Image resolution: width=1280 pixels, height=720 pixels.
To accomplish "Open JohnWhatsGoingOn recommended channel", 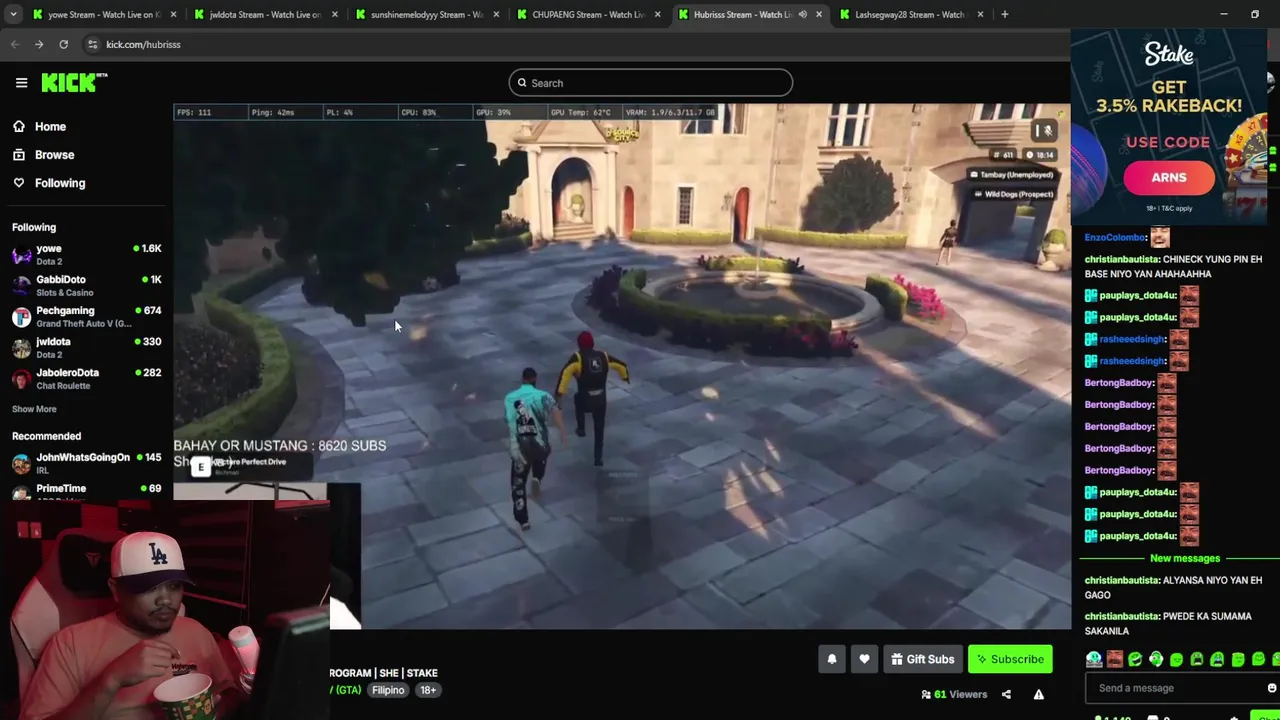I will click(86, 462).
